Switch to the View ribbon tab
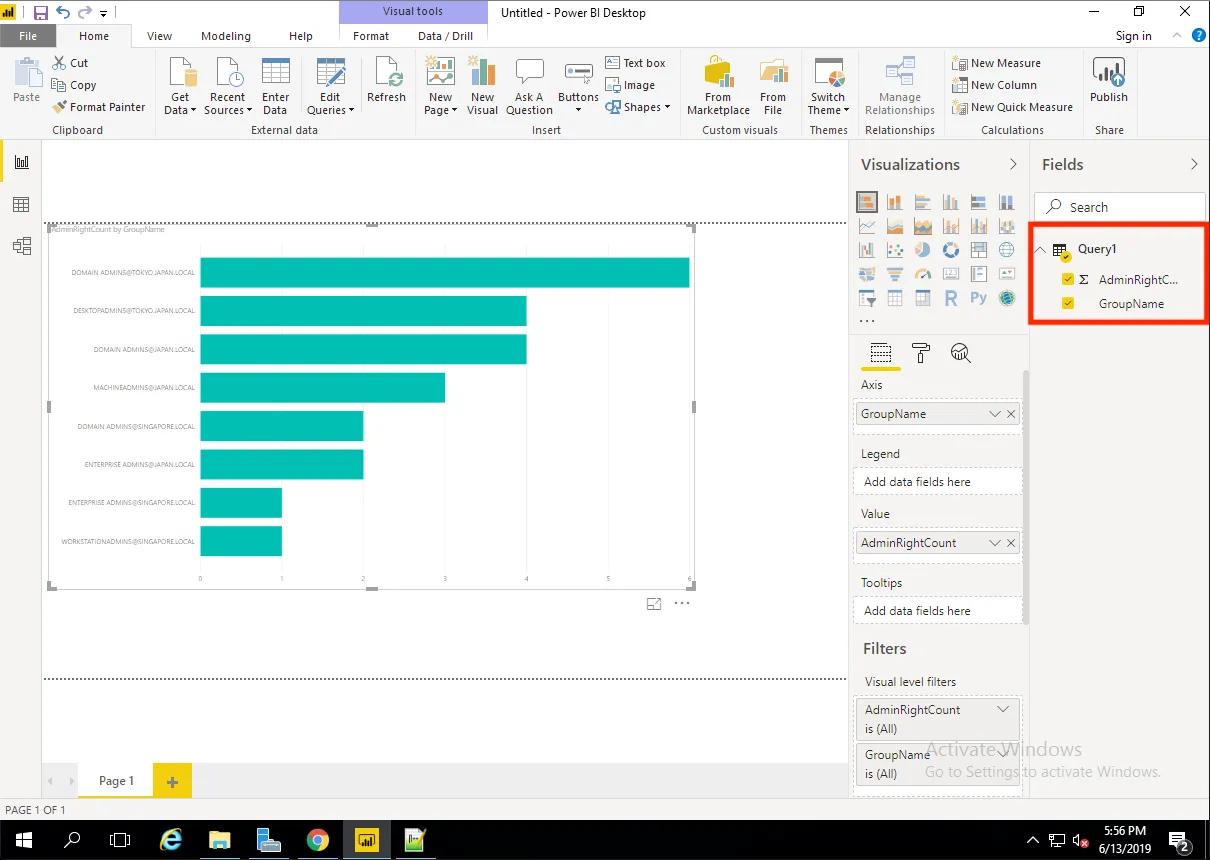The width and height of the screenshot is (1210, 860). pyautogui.click(x=159, y=36)
